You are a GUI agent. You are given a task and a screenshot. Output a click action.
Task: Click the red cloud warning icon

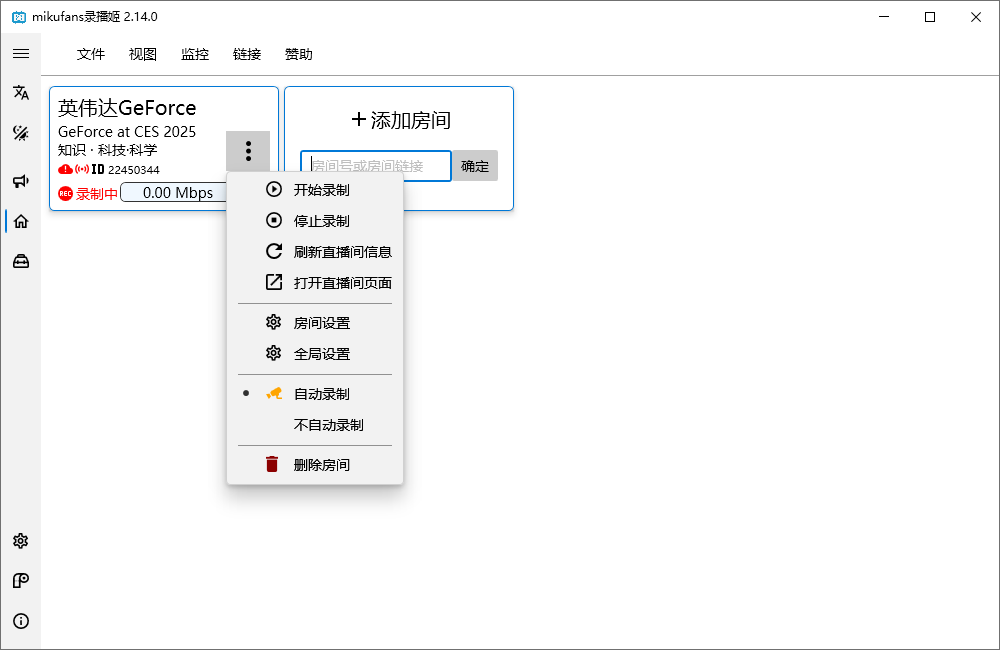tap(65, 169)
